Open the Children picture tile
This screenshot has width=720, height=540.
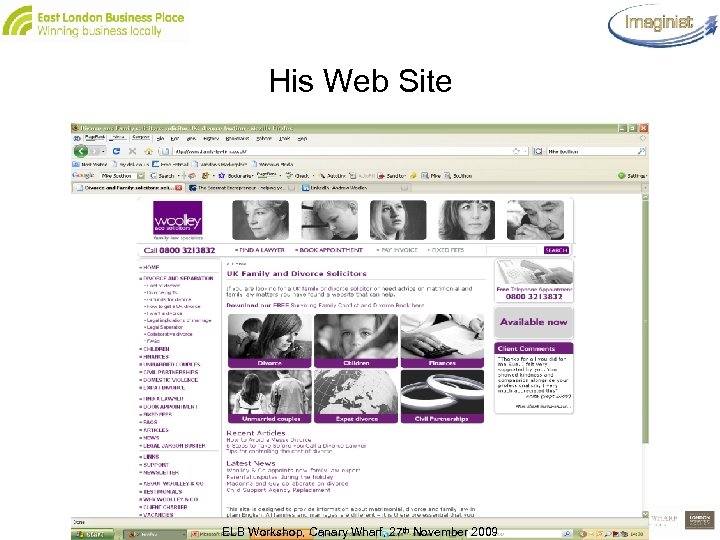[x=356, y=341]
